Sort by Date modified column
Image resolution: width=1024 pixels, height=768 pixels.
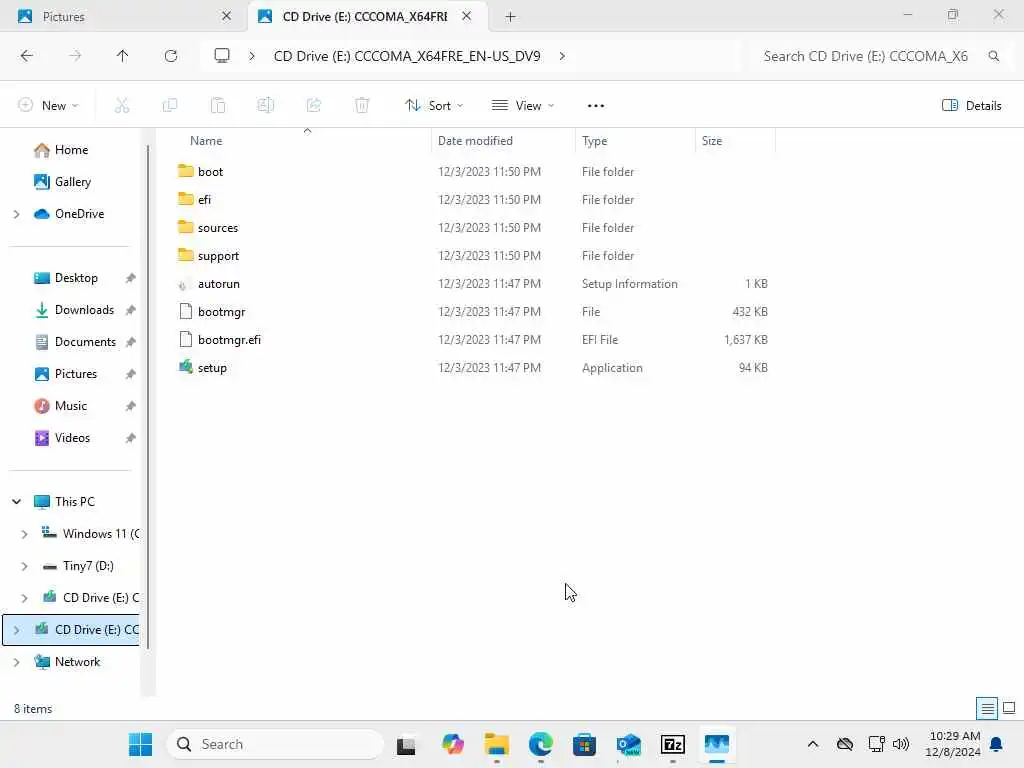(x=475, y=141)
